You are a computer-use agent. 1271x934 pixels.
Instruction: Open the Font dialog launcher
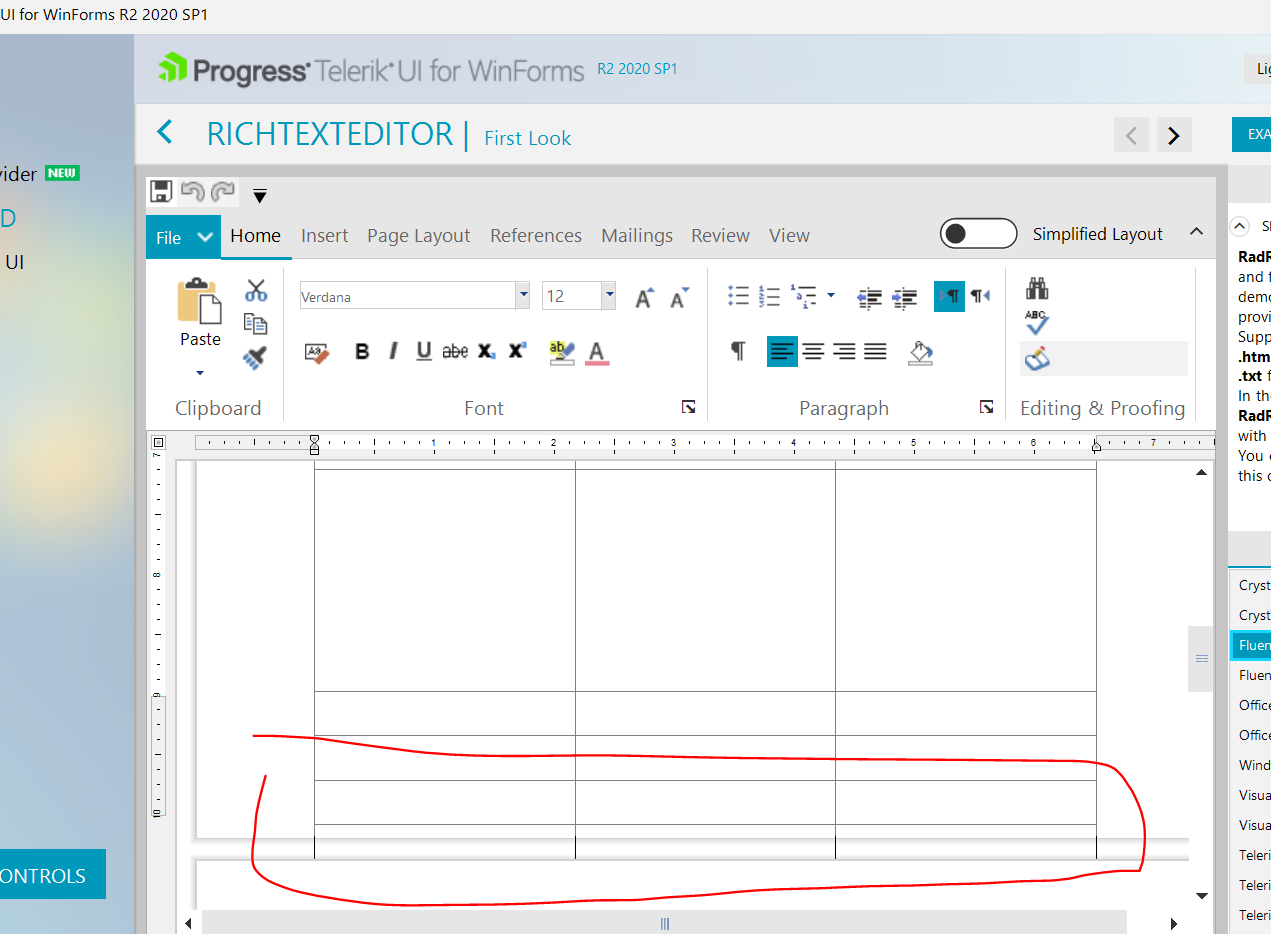pyautogui.click(x=688, y=407)
